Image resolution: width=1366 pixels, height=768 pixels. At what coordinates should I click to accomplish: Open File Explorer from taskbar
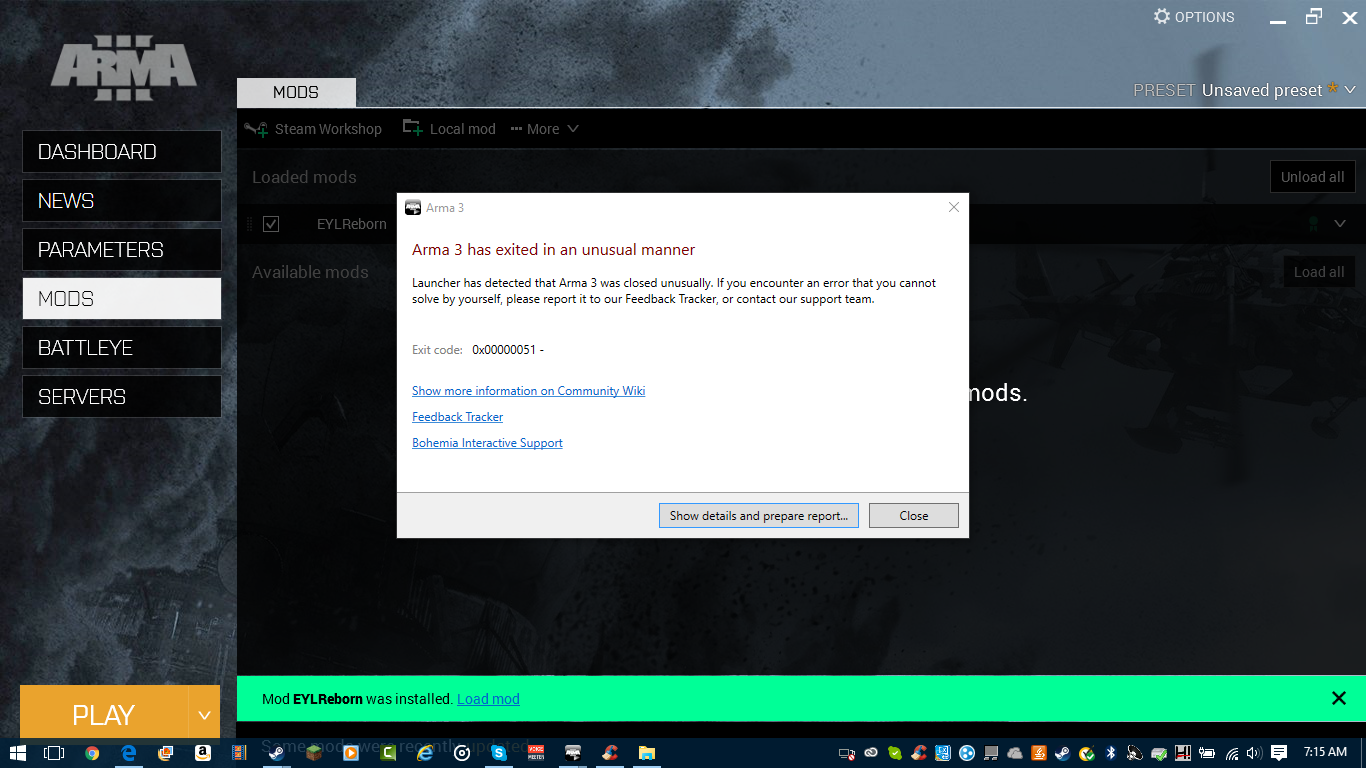click(647, 753)
